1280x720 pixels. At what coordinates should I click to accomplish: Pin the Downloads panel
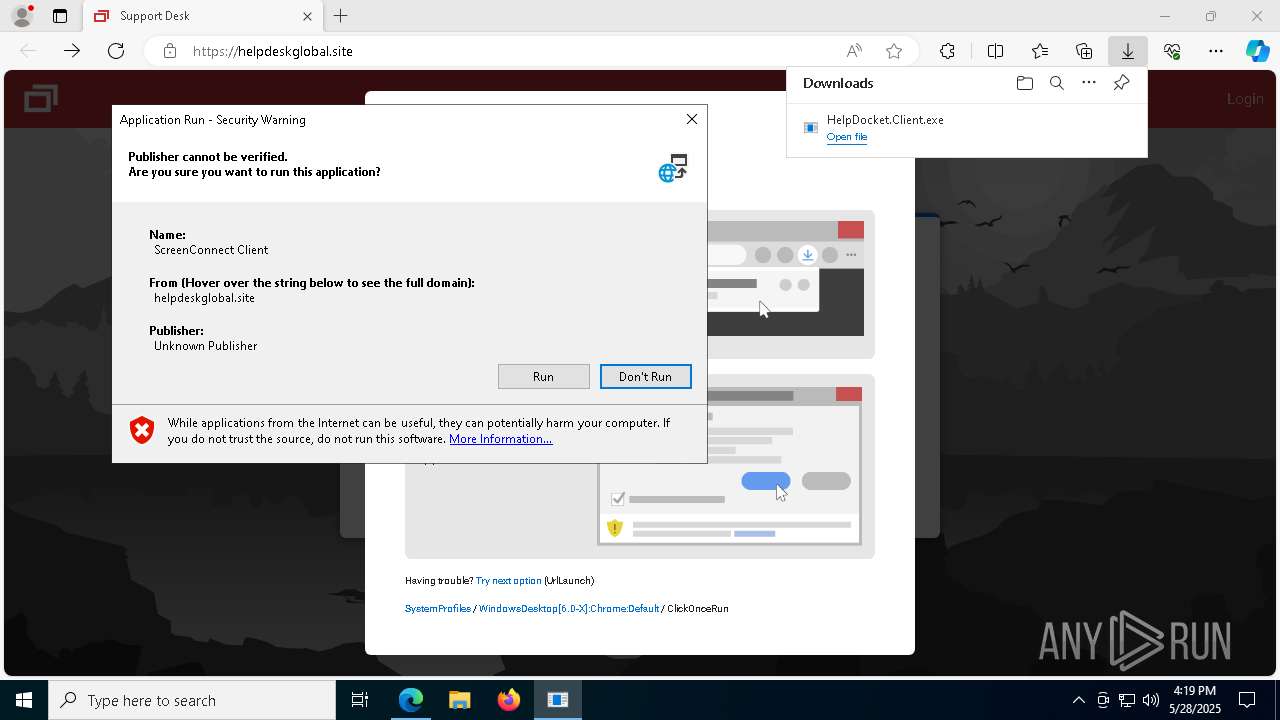pyautogui.click(x=1121, y=83)
